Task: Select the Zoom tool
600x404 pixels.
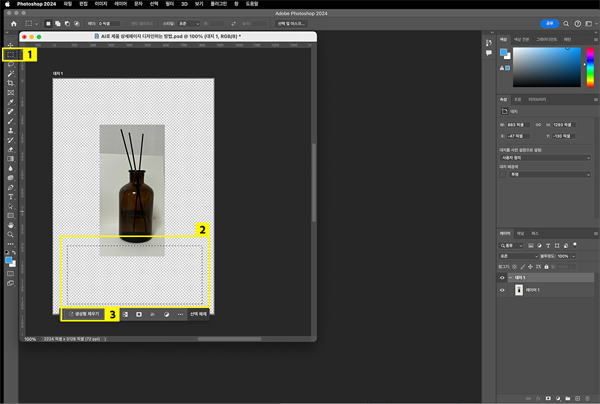Action: [10, 234]
